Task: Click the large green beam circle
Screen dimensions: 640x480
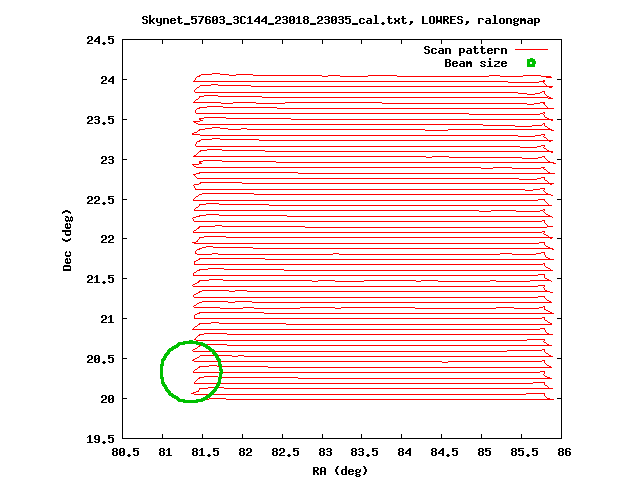Action: click(x=191, y=371)
